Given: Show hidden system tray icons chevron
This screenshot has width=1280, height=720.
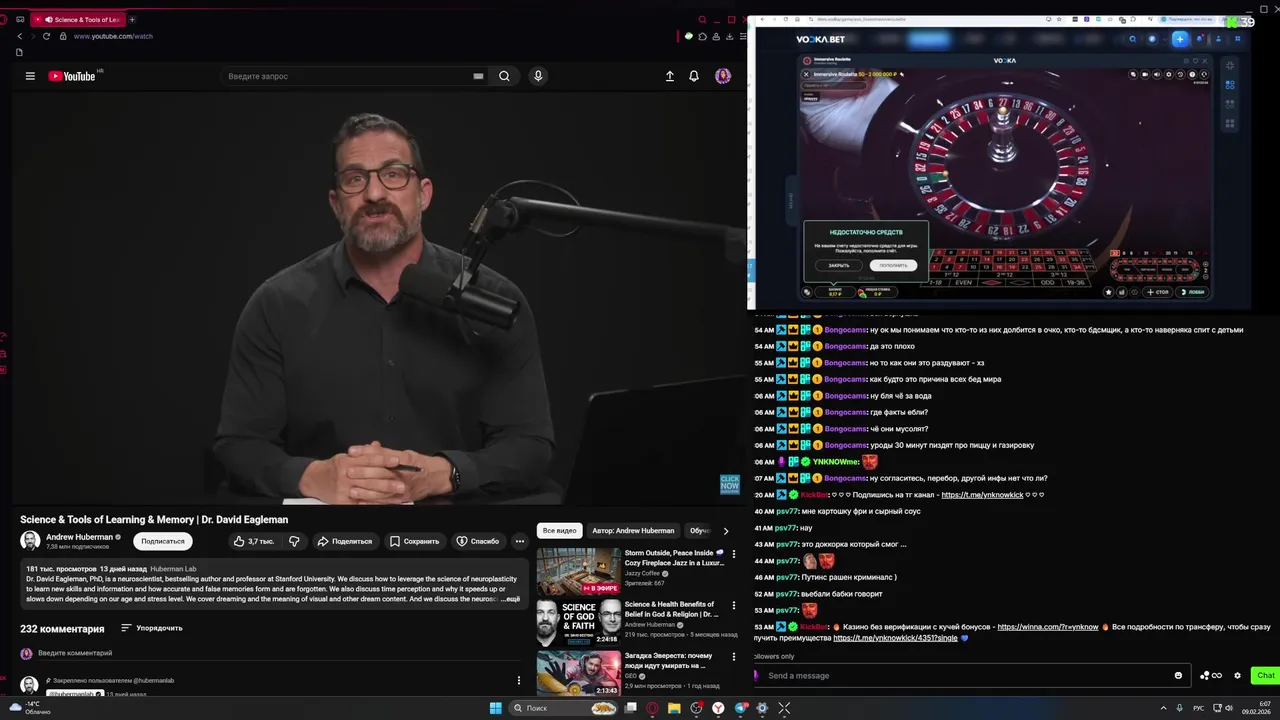Looking at the screenshot, I should click(1163, 708).
